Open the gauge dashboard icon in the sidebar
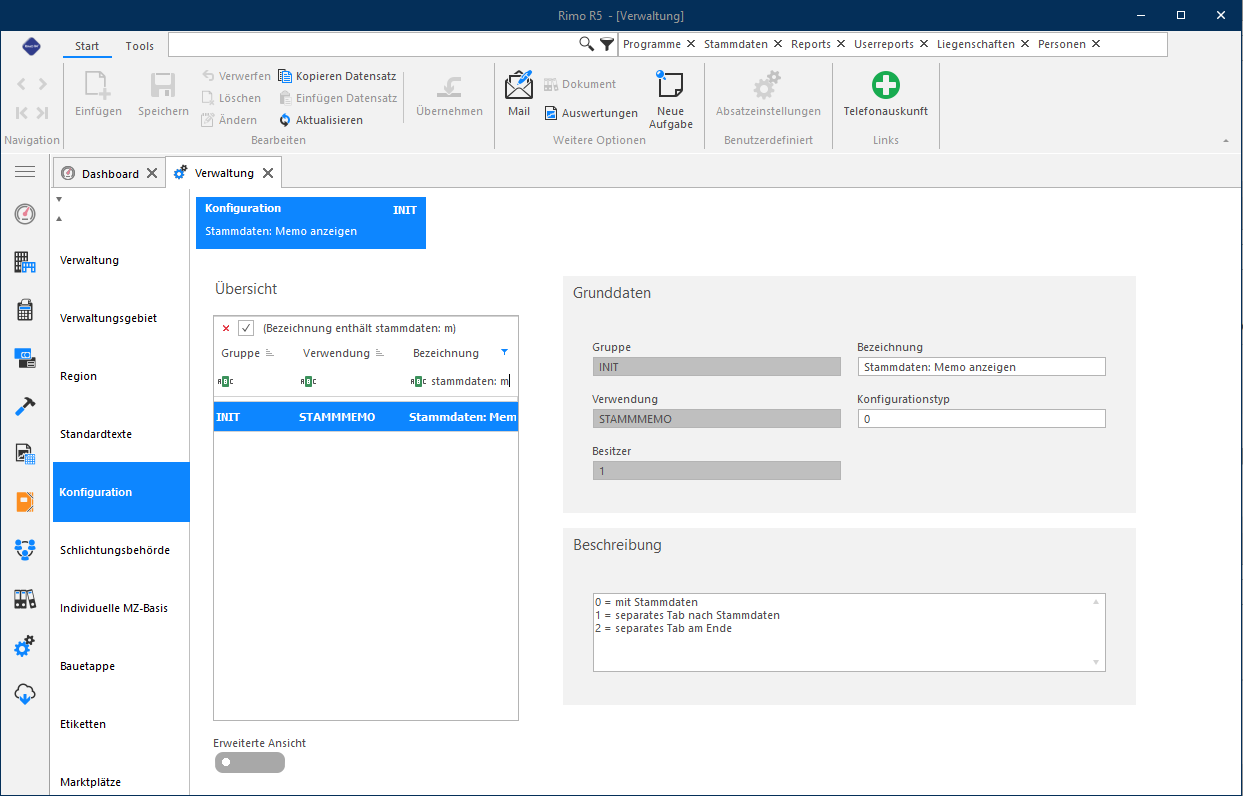This screenshot has width=1243, height=796. [25, 214]
